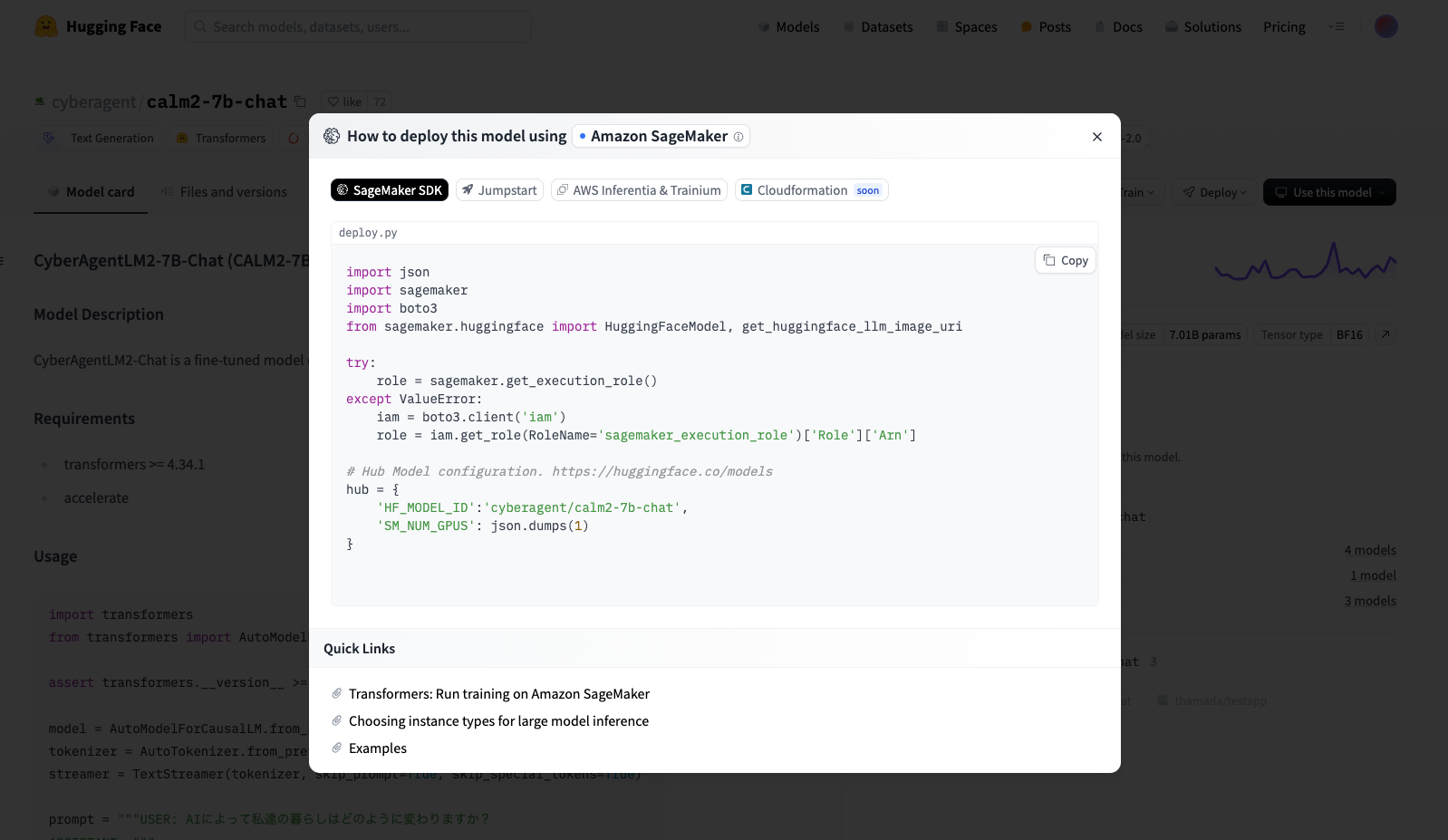Open the extra navigation menu icon
Screen dimensions: 1448x840
[1337, 27]
